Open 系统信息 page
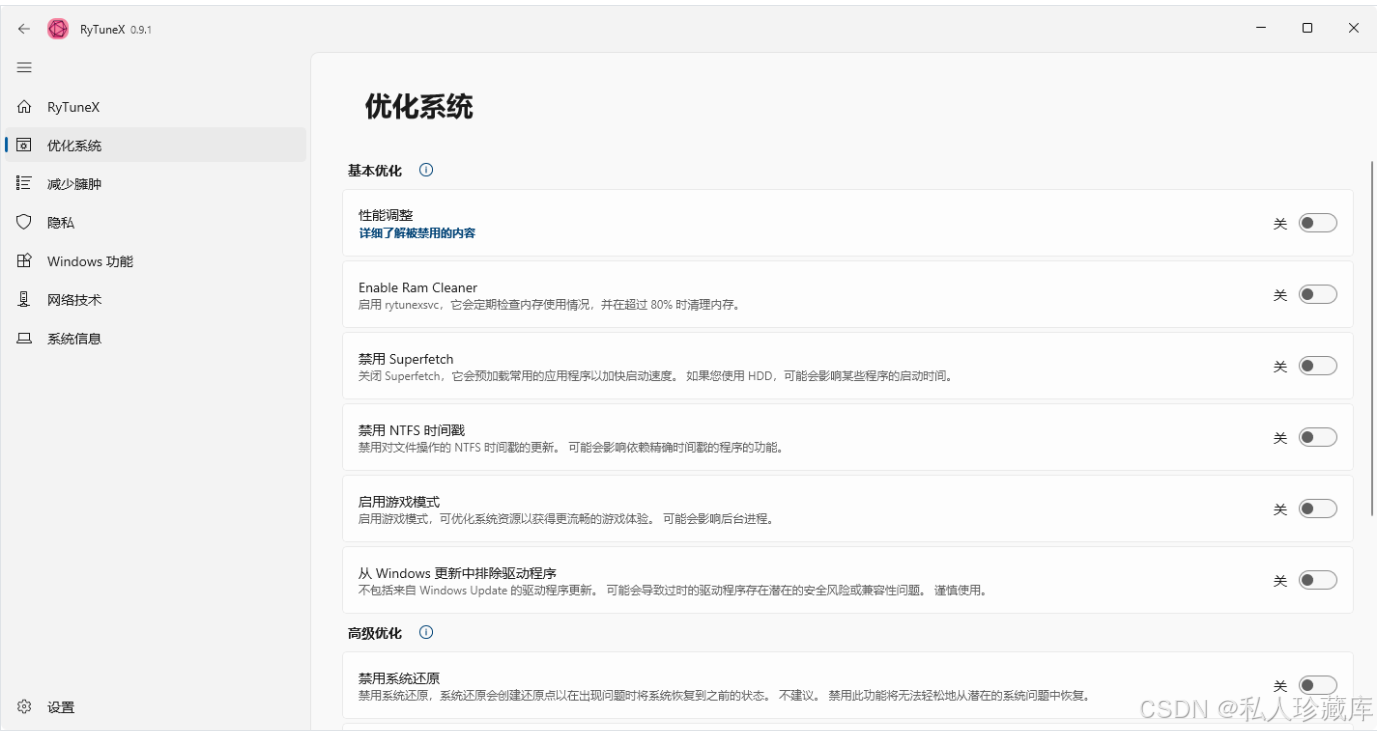Screen dimensions: 1377x732 155,339
